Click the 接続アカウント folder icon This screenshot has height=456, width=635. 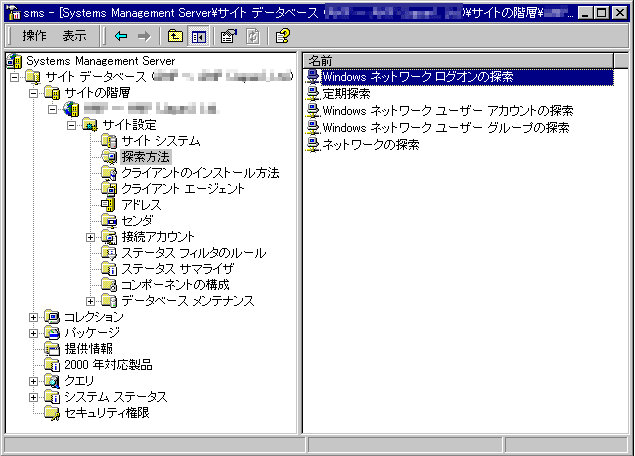pyautogui.click(x=109, y=237)
